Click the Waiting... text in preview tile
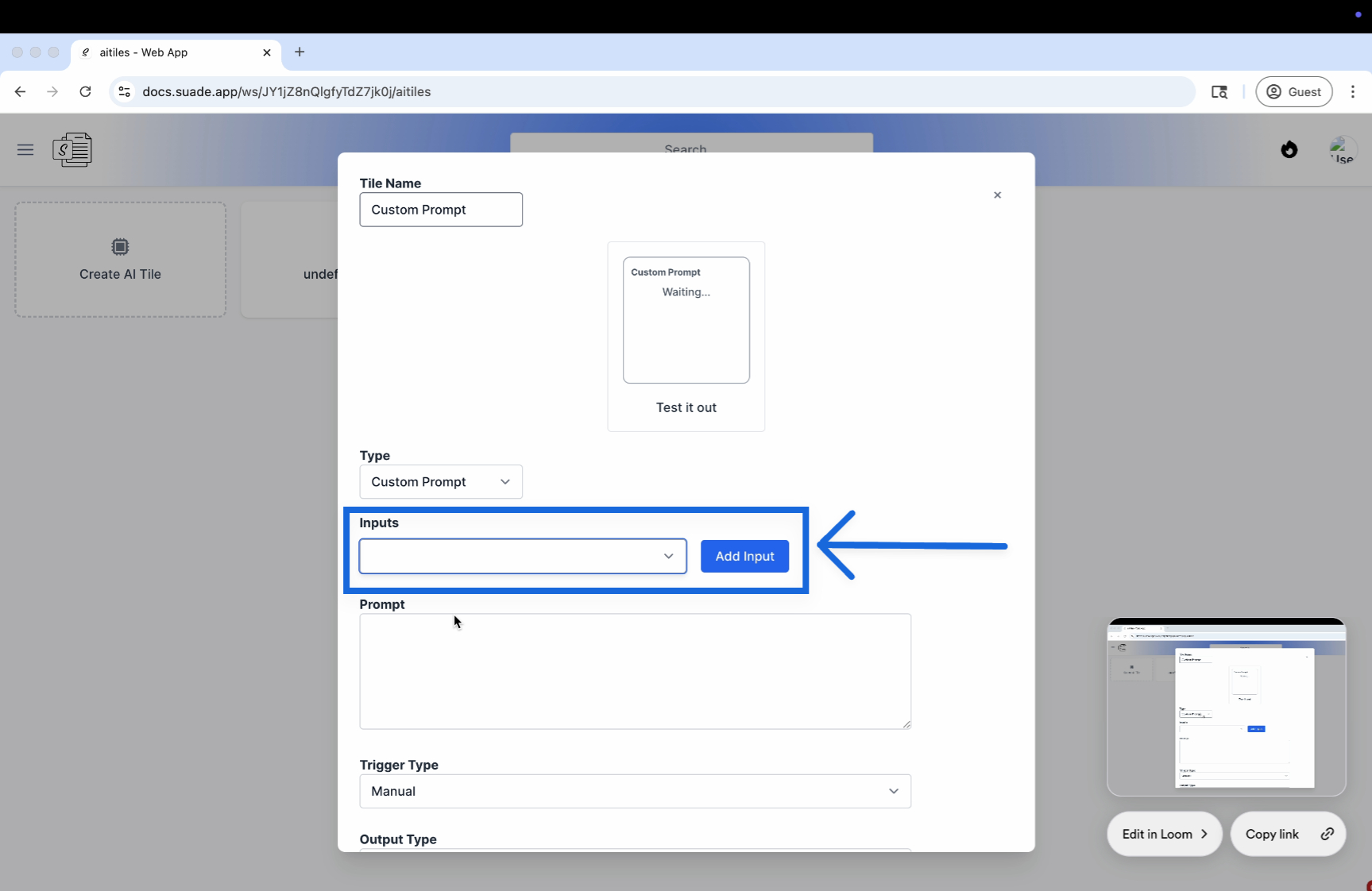Viewport: 1372px width, 891px height. (x=686, y=292)
